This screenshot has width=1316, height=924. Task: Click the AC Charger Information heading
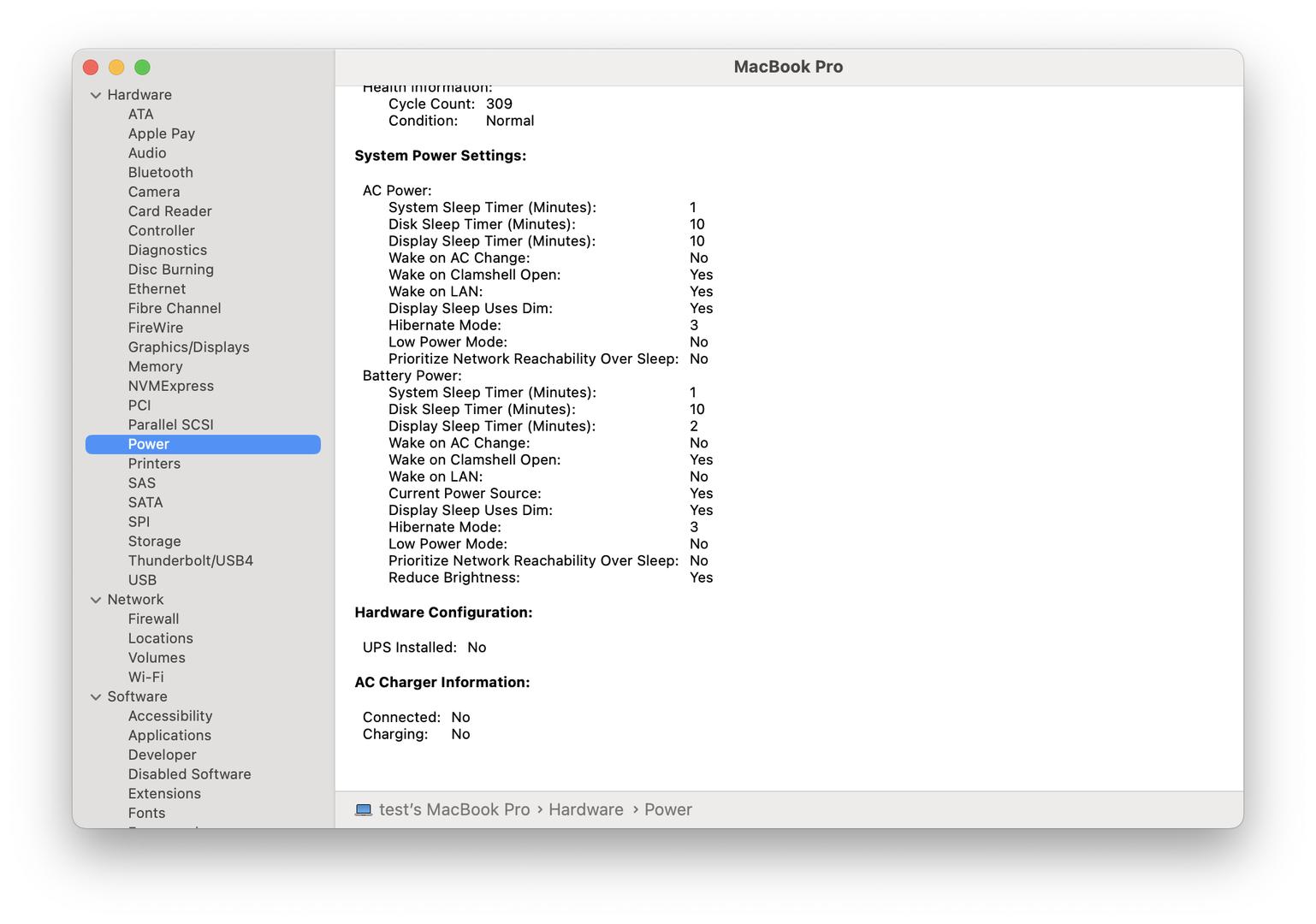(442, 683)
